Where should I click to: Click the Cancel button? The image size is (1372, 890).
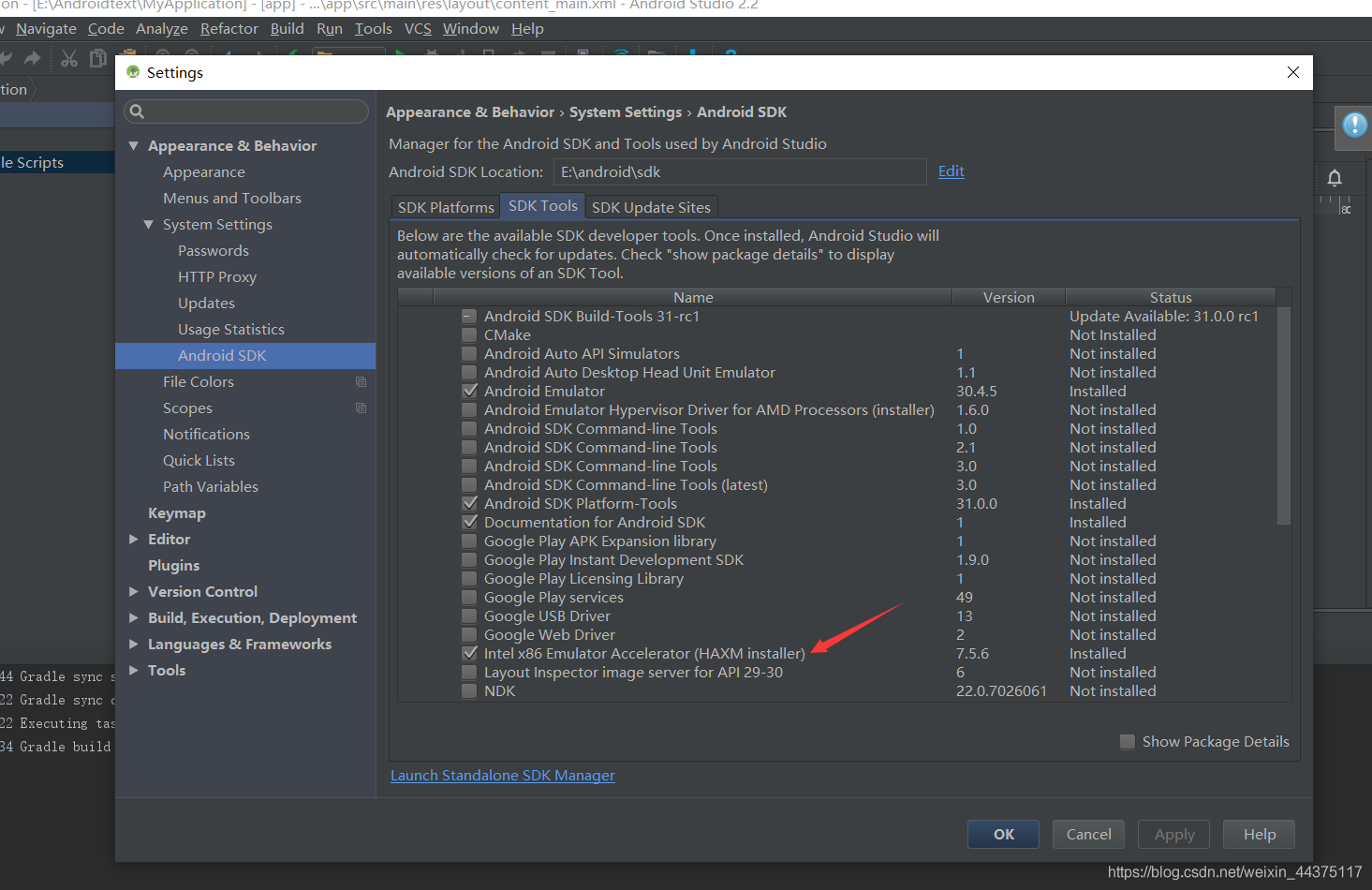tap(1088, 834)
